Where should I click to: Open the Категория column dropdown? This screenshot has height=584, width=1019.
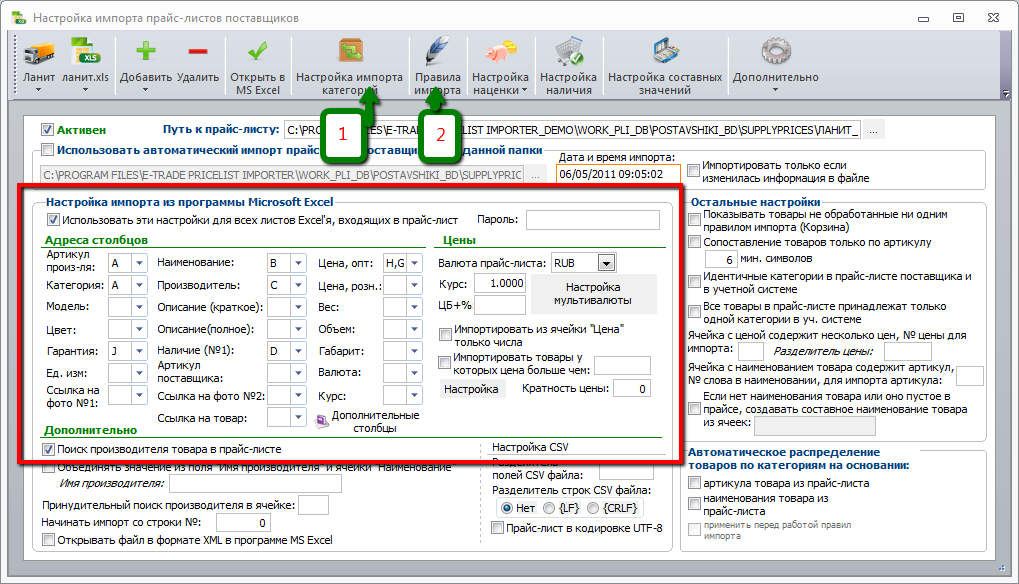140,285
